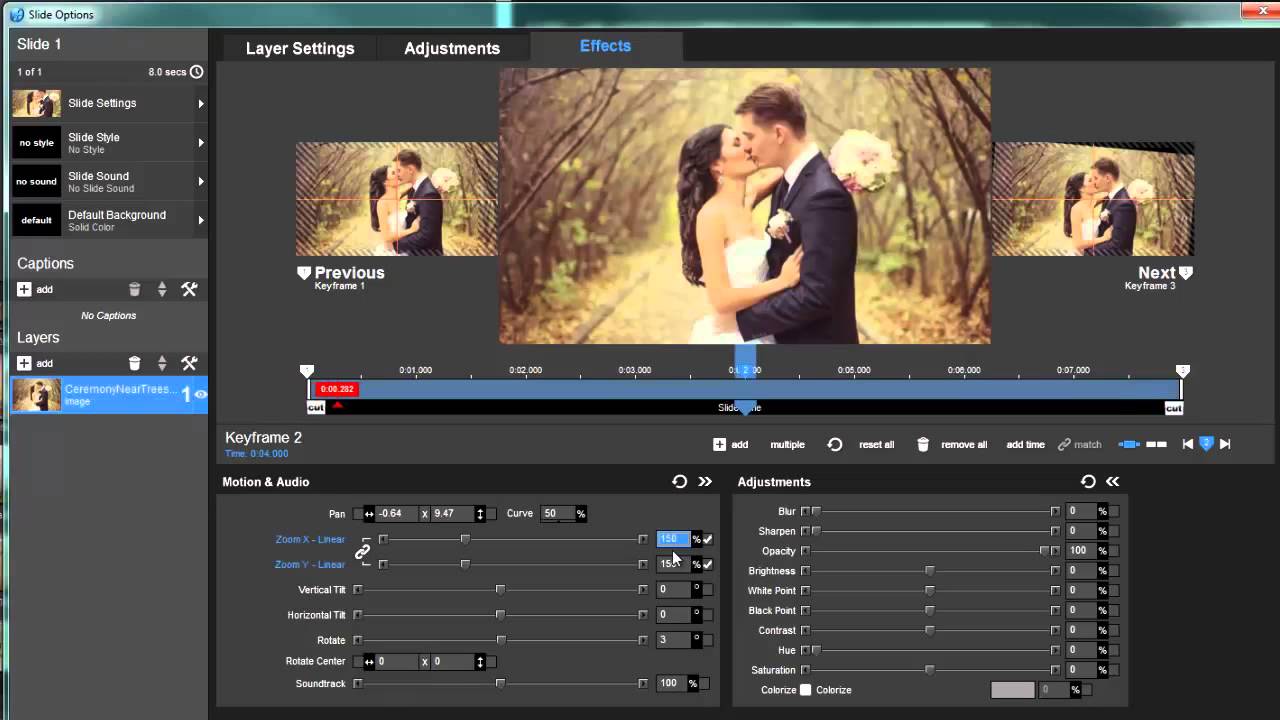1280x720 pixels.
Task: Open the Captions tools wrench icon
Action: [189, 289]
